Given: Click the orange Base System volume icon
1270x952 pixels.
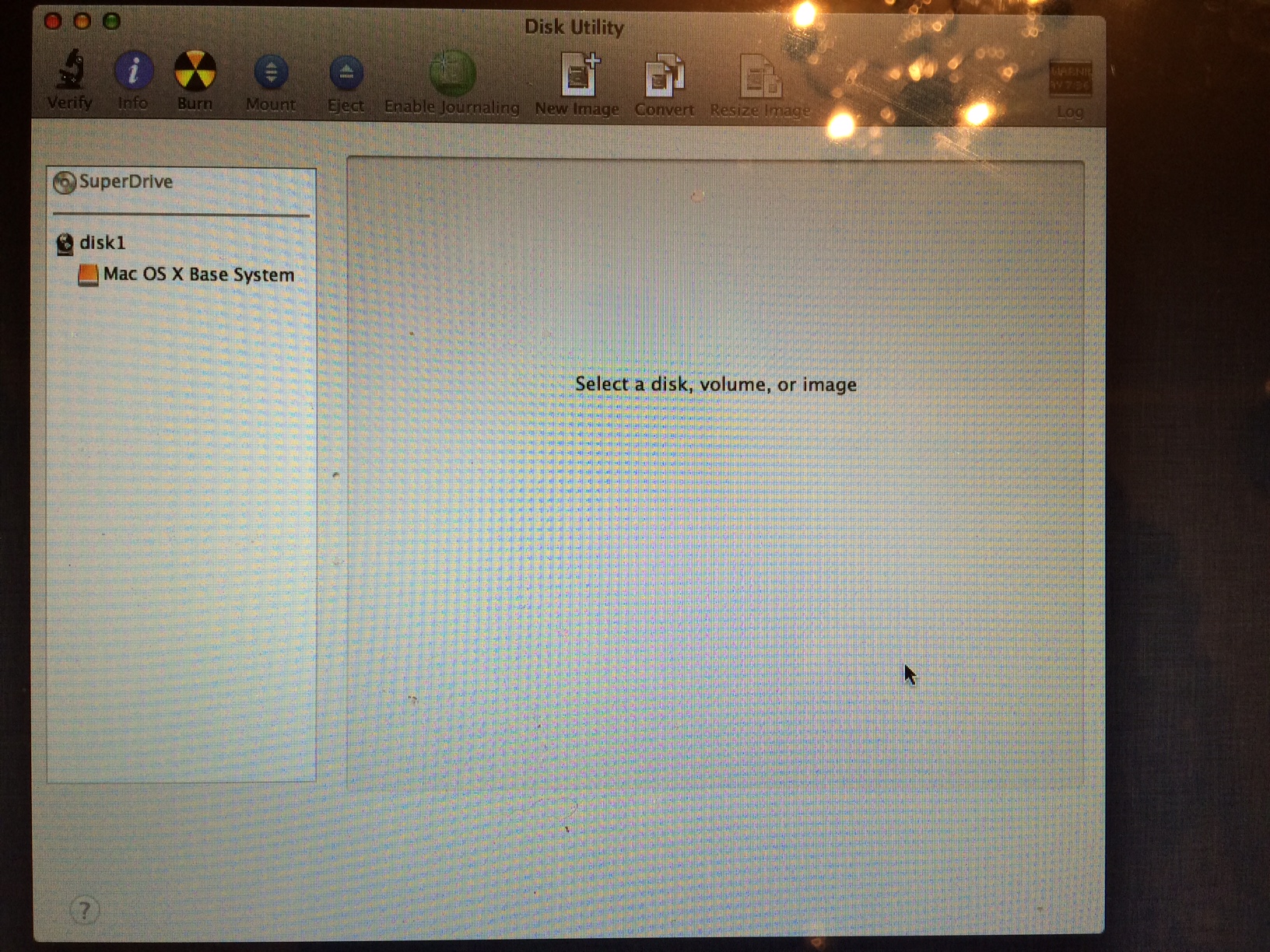Looking at the screenshot, I should pos(88,275).
